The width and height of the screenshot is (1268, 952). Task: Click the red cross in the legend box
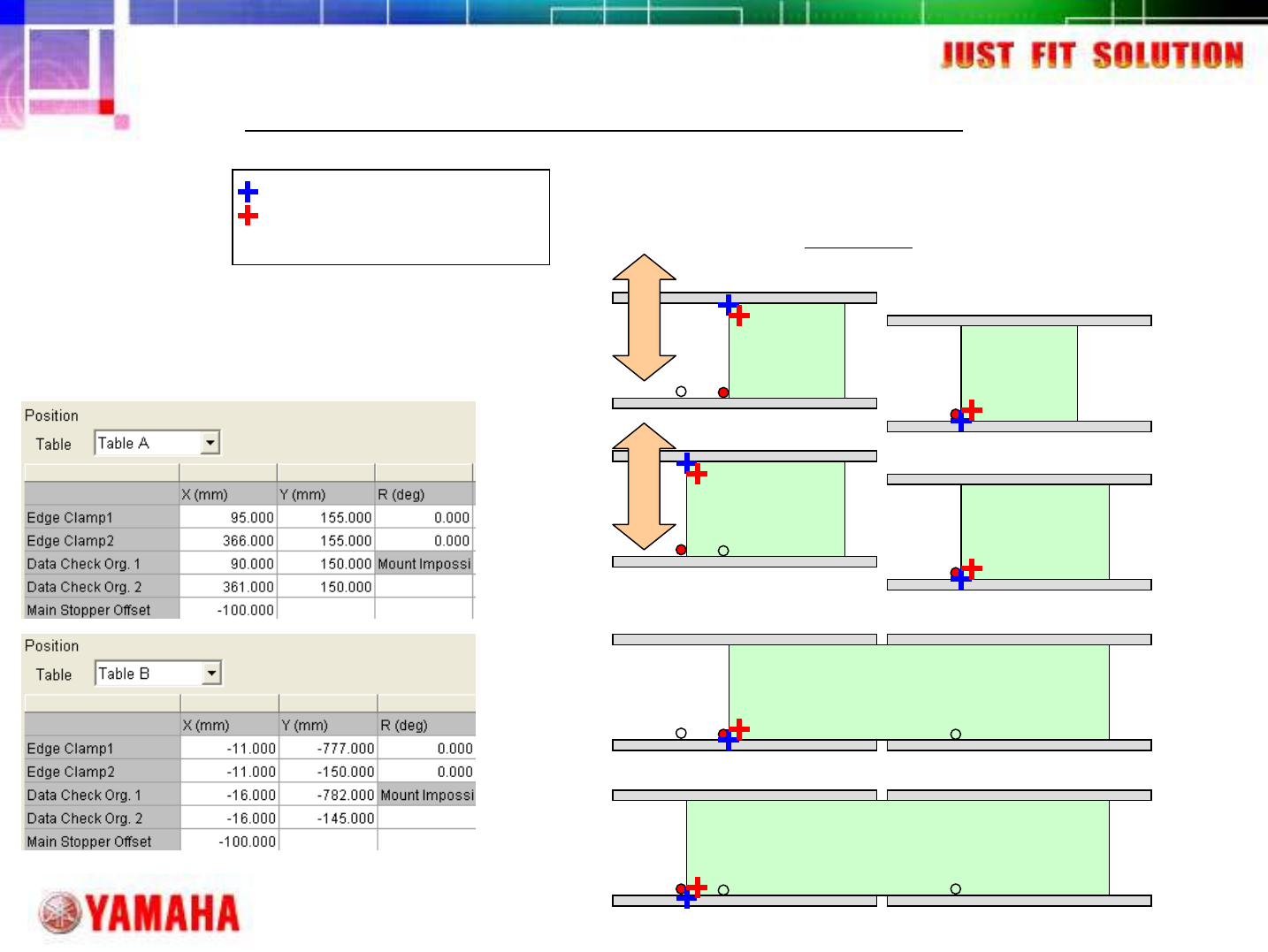click(248, 215)
